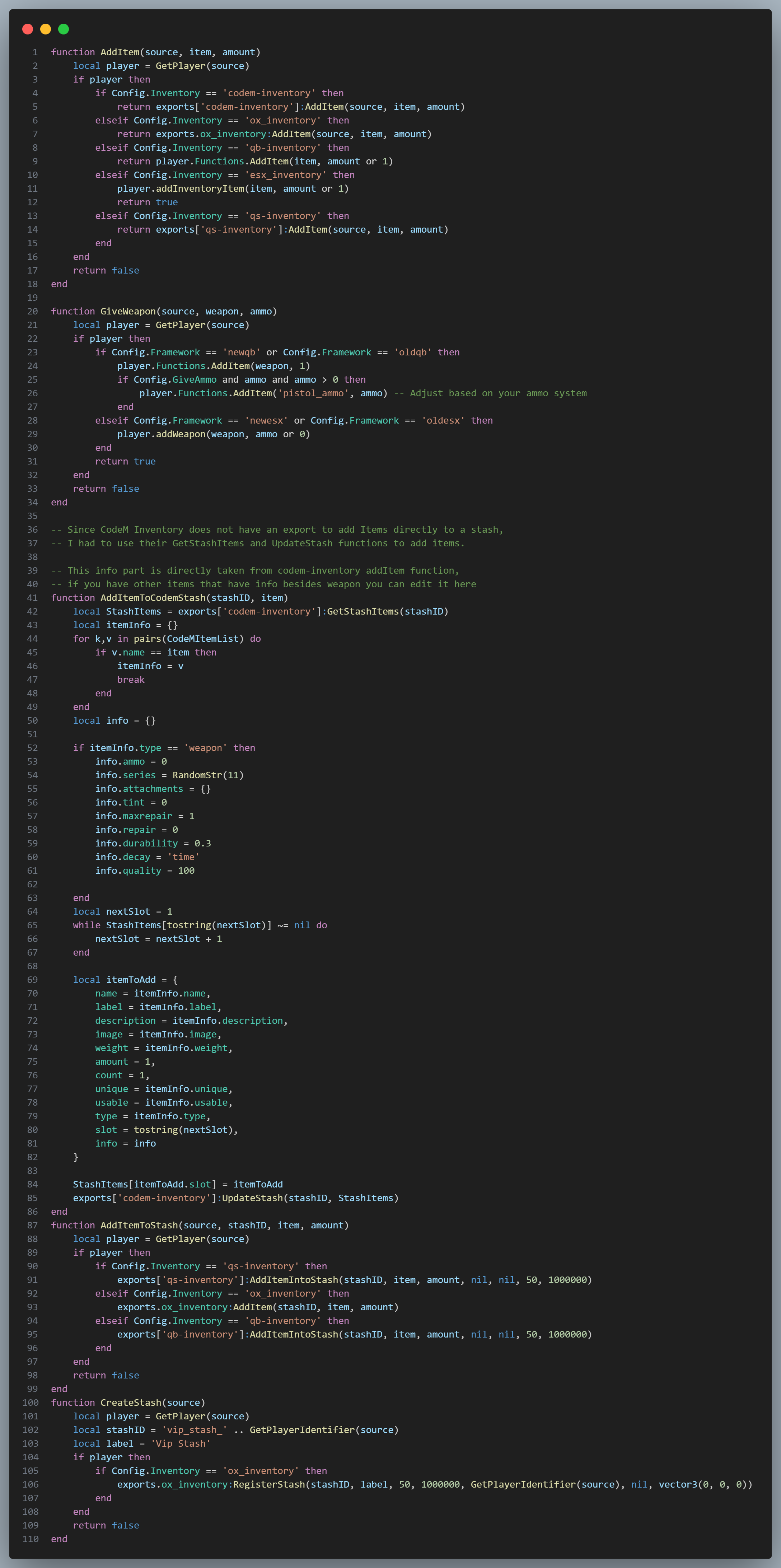
Task: Click the UpdateStash export call
Action: pos(252,1198)
